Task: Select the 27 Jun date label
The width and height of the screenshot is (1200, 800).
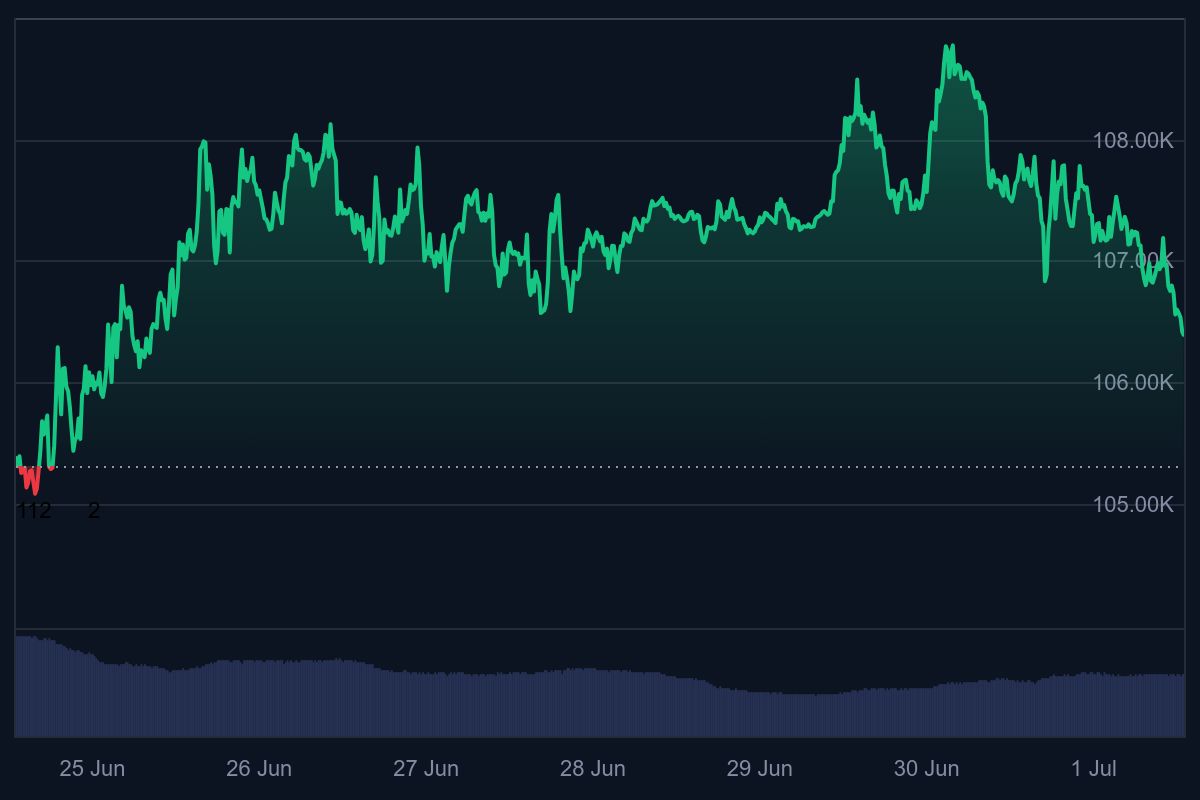Action: pos(426,768)
